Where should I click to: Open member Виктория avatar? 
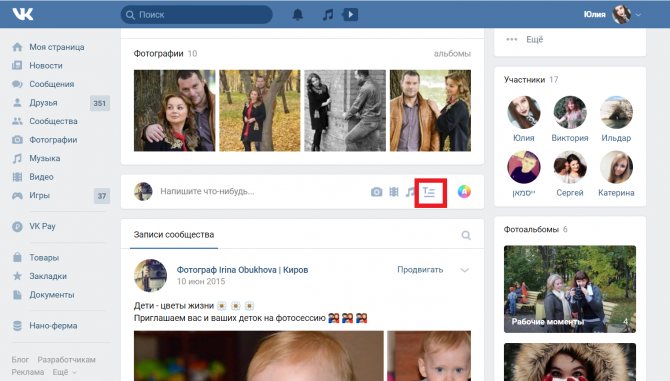pos(570,112)
